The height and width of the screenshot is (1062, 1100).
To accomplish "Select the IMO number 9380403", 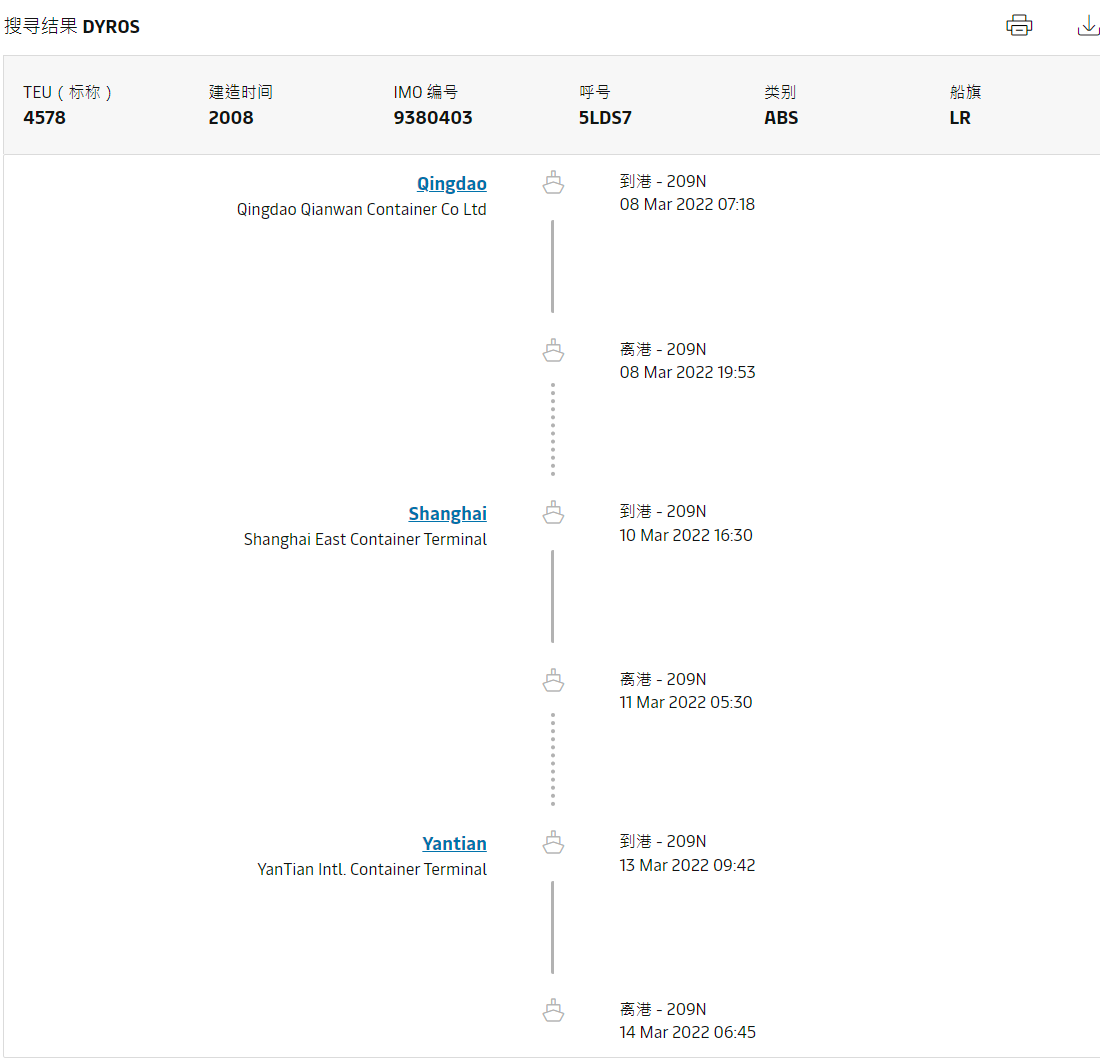I will pos(433,117).
